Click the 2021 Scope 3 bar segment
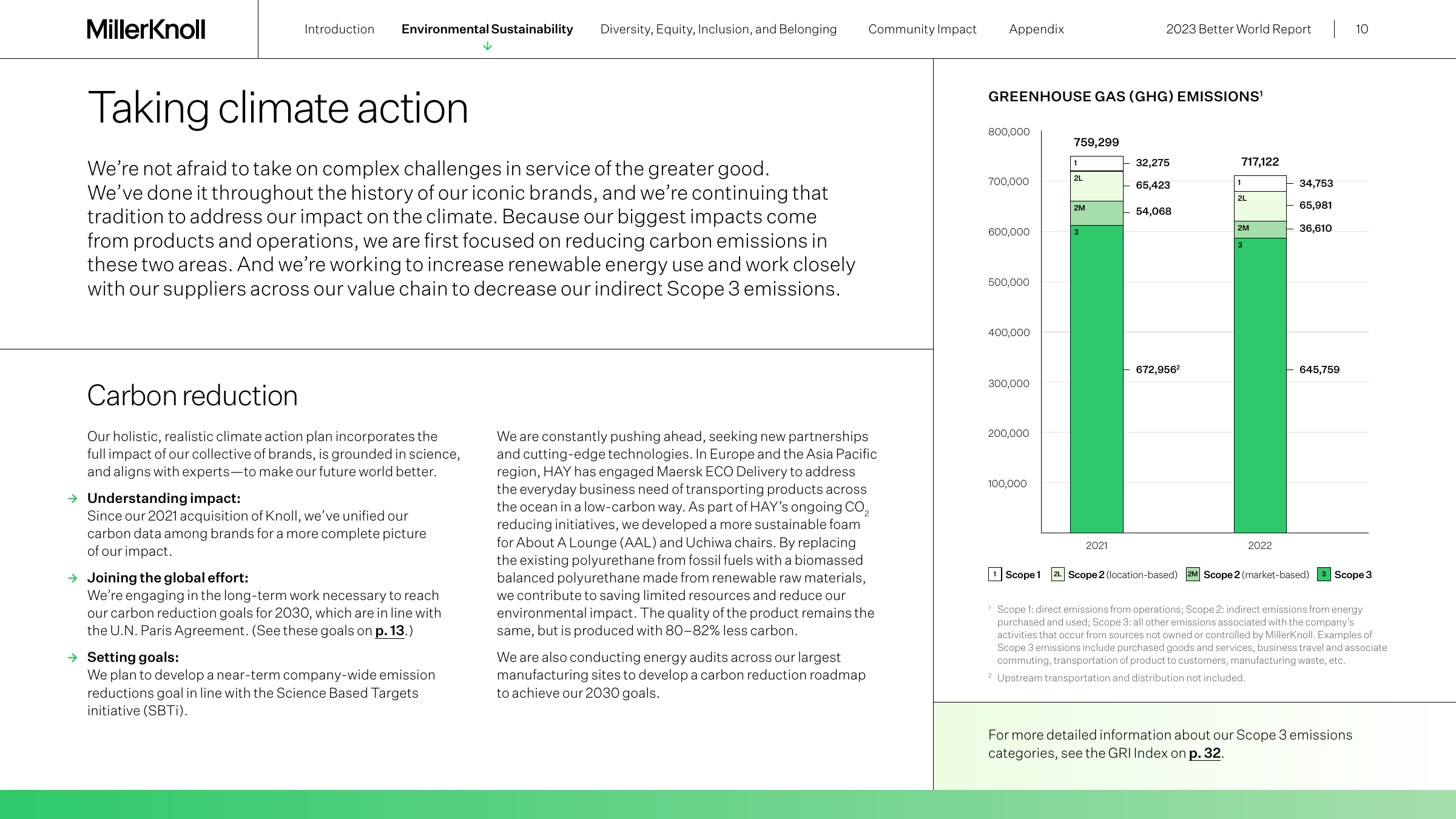 (1096, 379)
